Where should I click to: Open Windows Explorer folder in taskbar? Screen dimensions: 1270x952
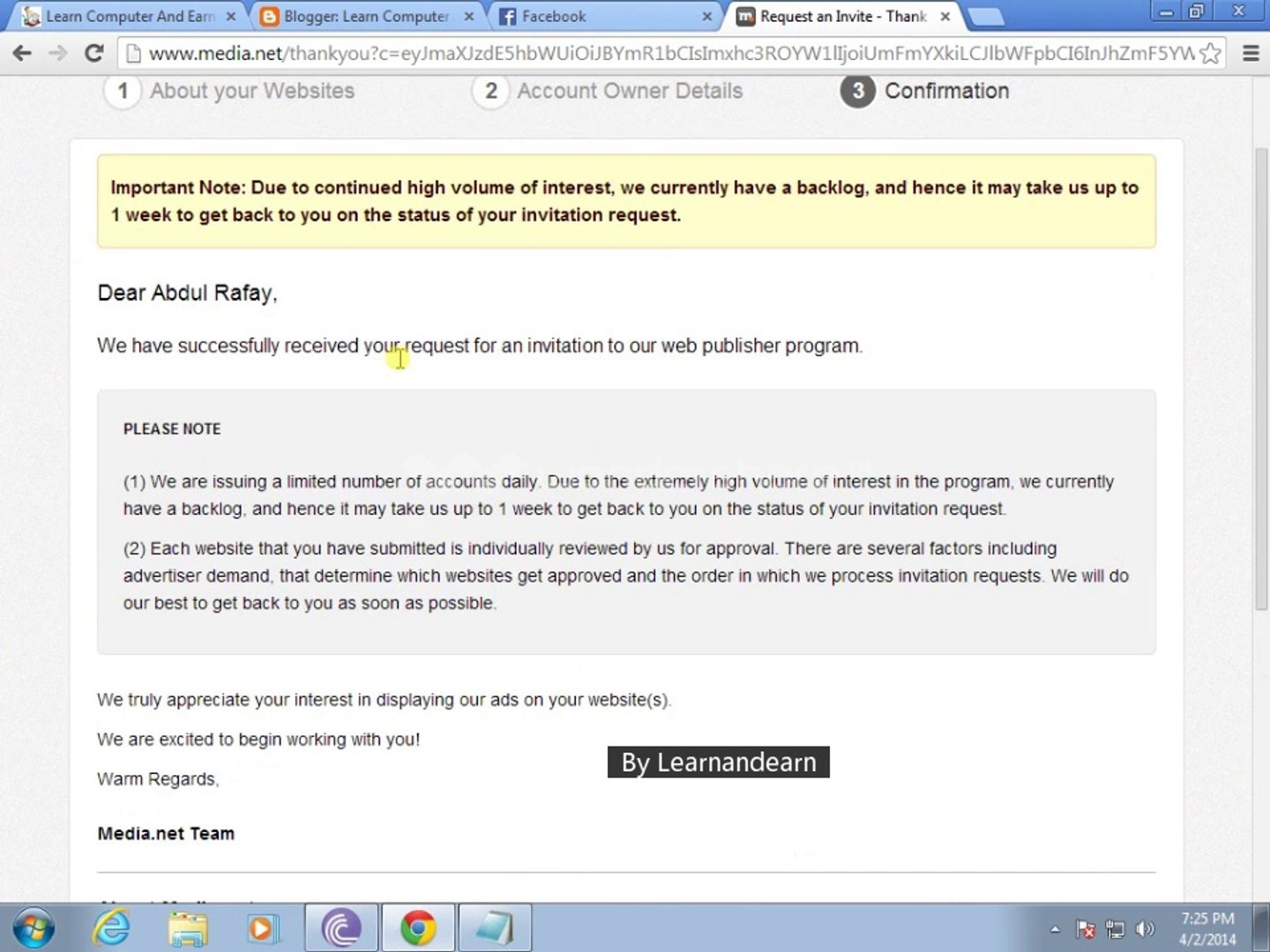188,928
